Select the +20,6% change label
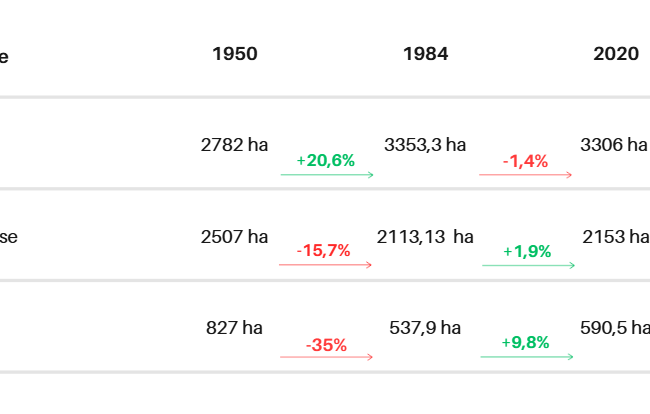The image size is (650, 414). click(x=326, y=160)
